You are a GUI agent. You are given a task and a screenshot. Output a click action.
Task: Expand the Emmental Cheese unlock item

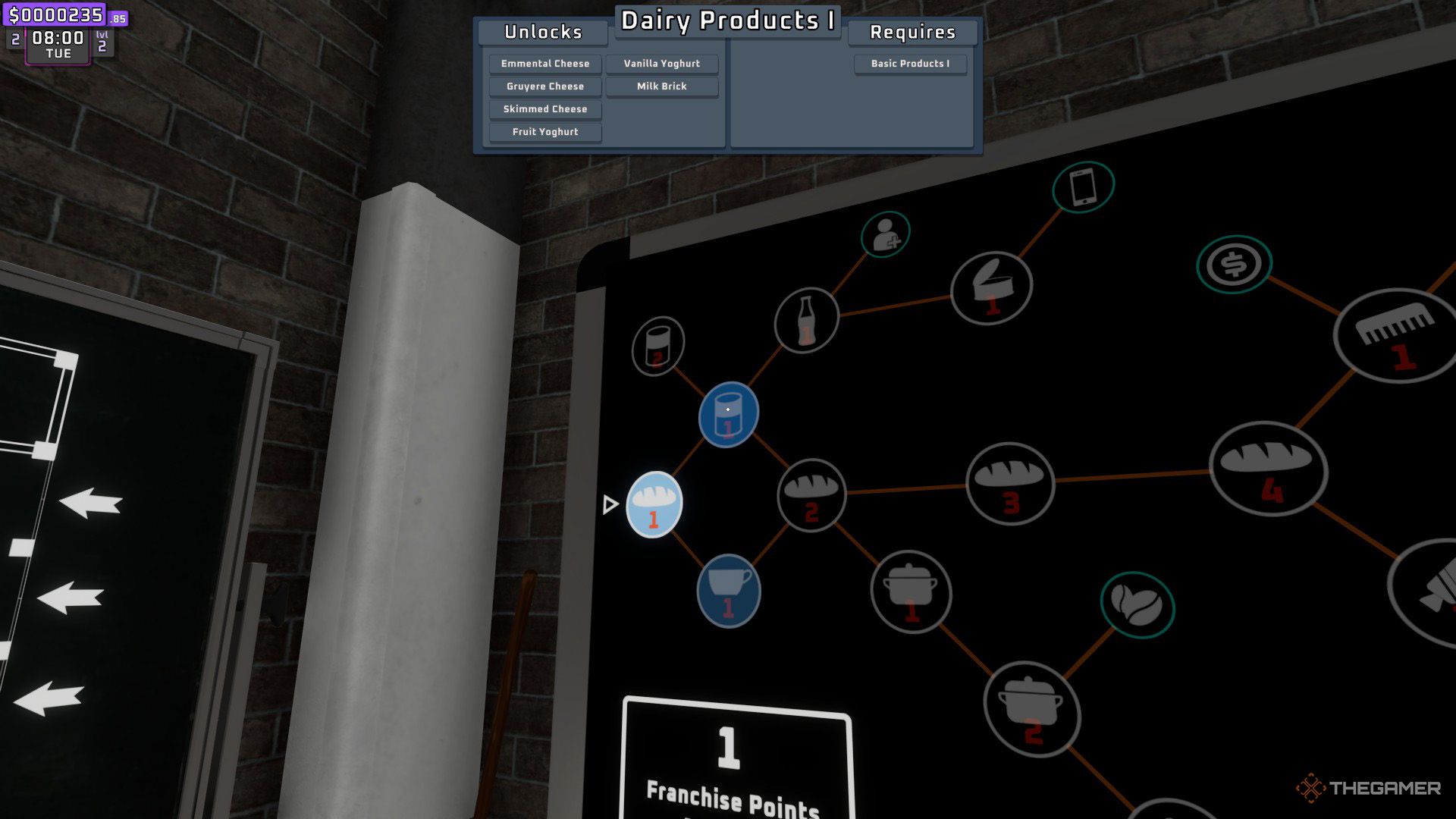click(x=544, y=63)
